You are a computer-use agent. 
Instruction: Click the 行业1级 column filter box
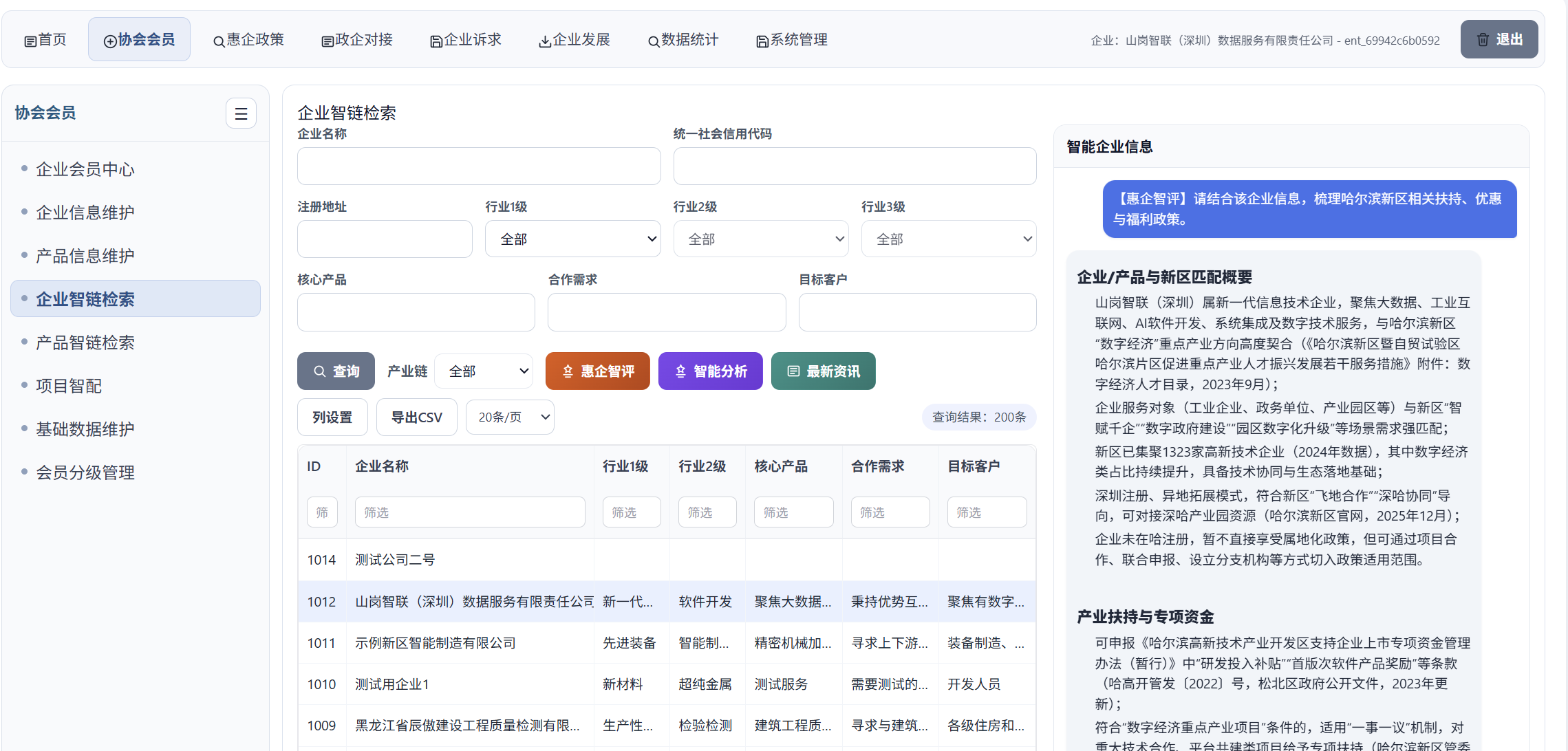(x=632, y=512)
